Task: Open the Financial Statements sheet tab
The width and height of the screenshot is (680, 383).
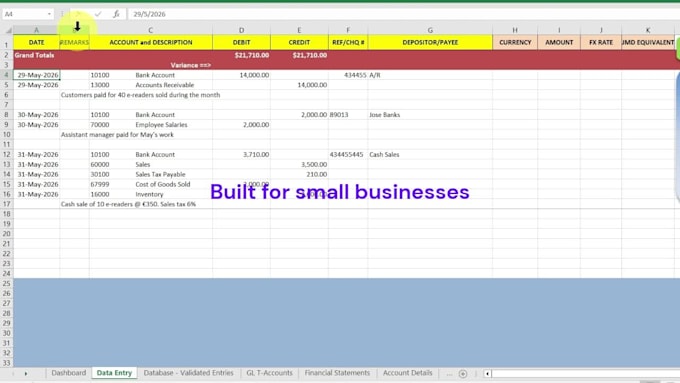Action: (337, 373)
